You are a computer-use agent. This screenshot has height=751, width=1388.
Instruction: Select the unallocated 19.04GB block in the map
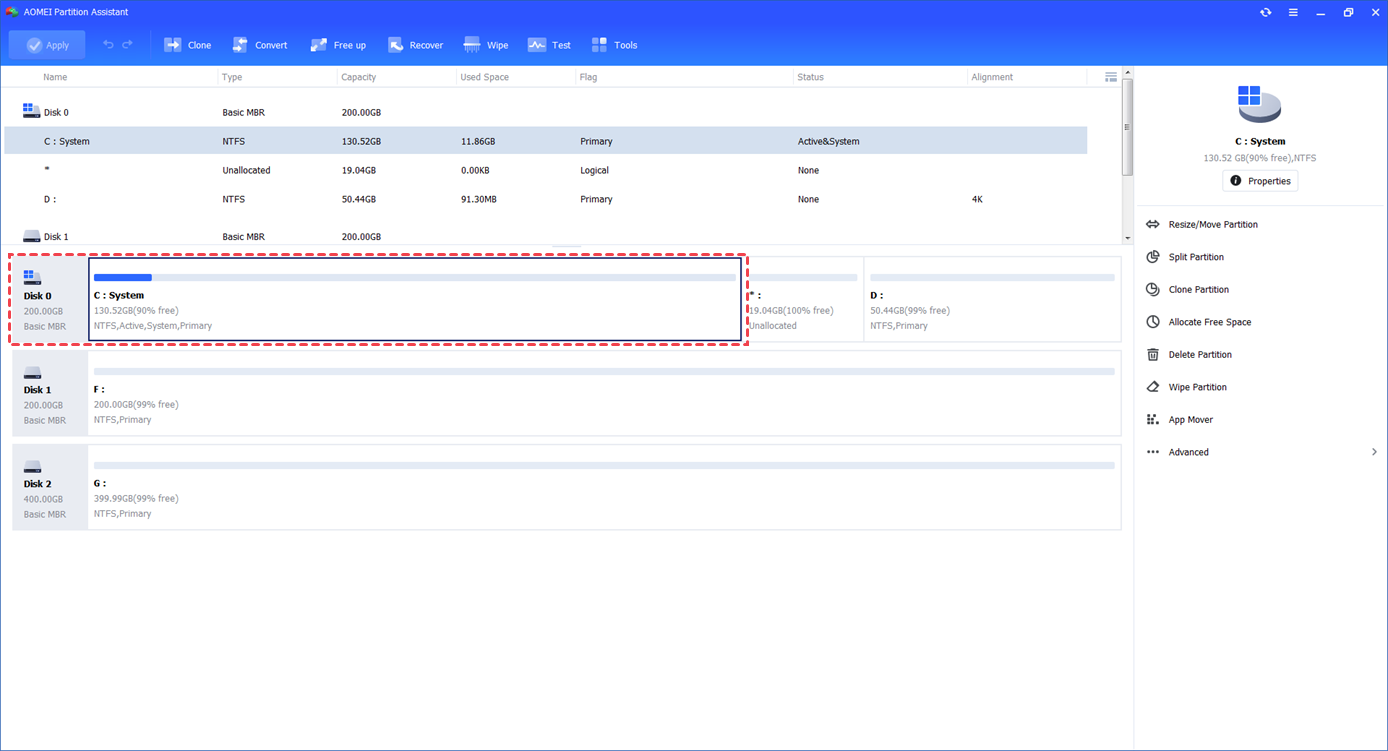tap(804, 299)
